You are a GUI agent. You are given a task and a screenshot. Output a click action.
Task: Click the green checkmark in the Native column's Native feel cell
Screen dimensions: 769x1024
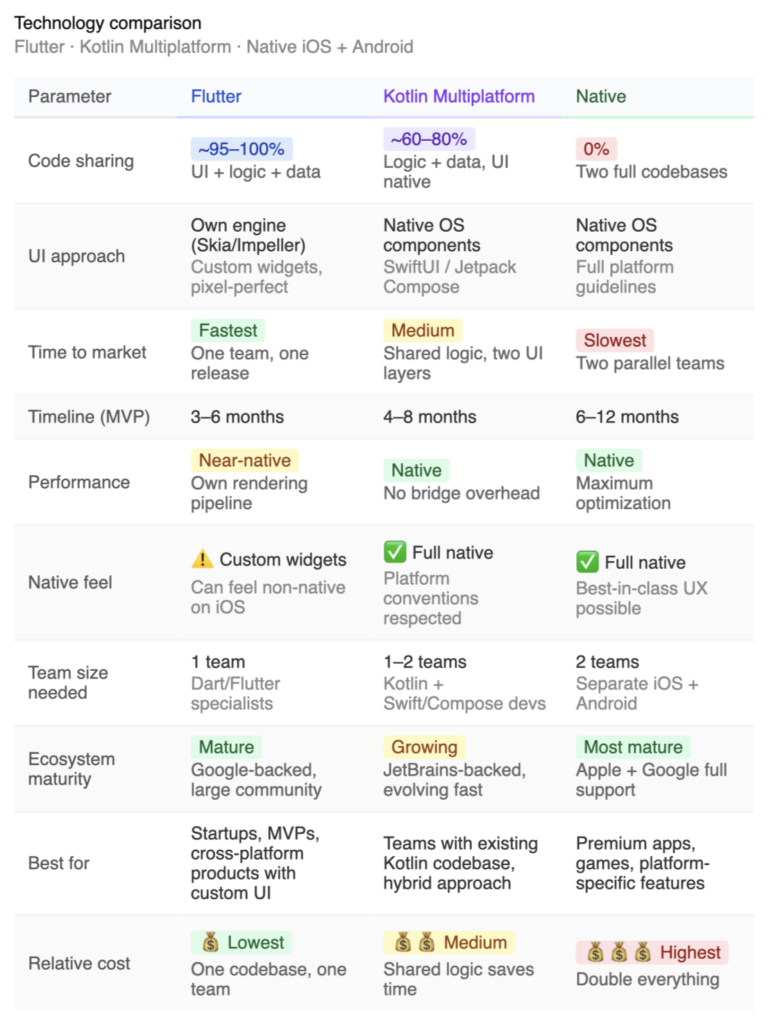[587, 562]
